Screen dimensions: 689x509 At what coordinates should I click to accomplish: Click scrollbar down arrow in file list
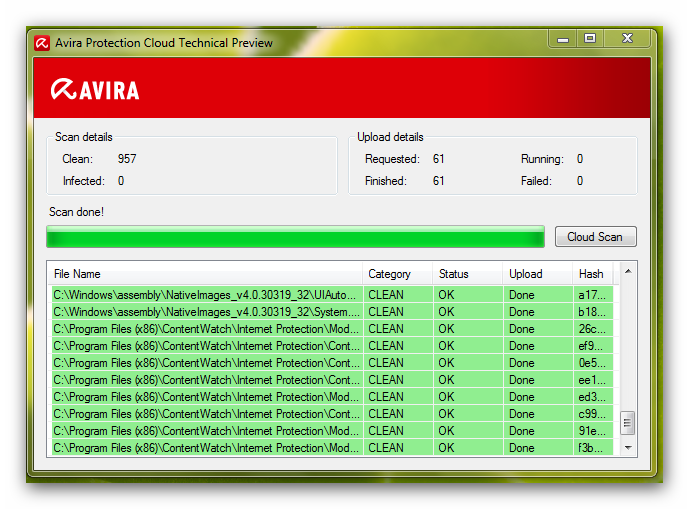point(628,447)
